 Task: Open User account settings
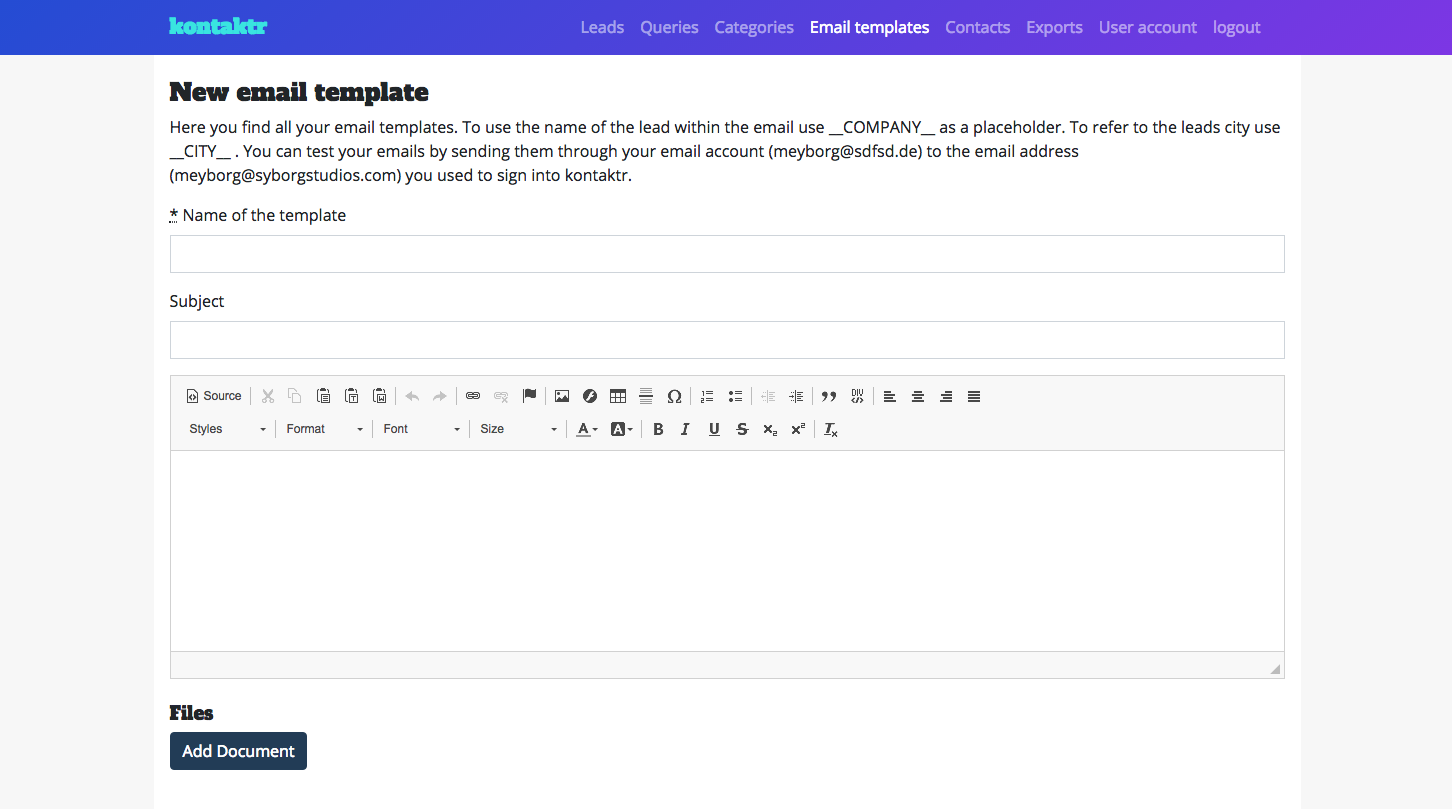1147,27
